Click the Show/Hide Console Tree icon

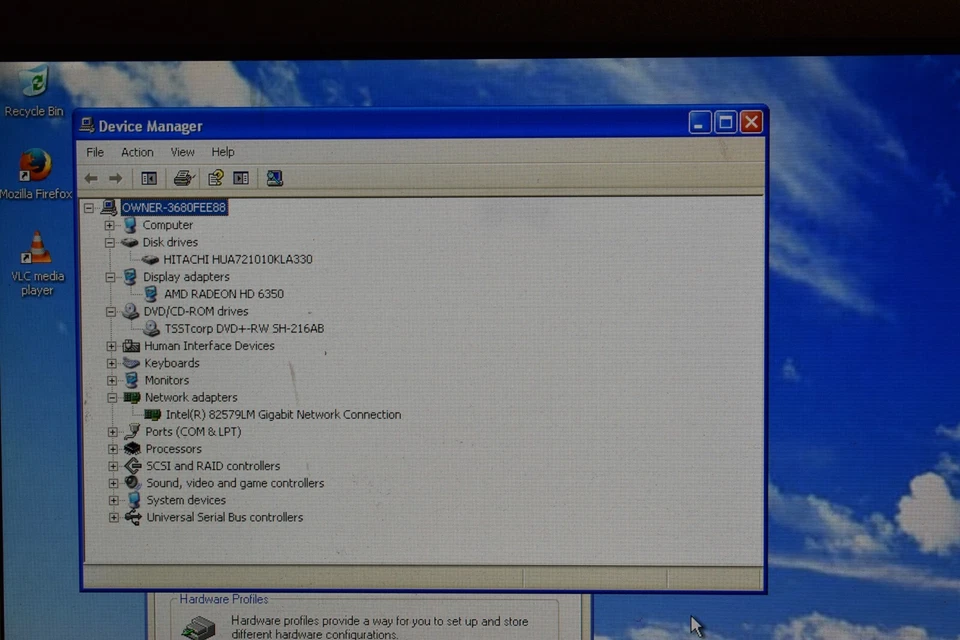tap(148, 177)
